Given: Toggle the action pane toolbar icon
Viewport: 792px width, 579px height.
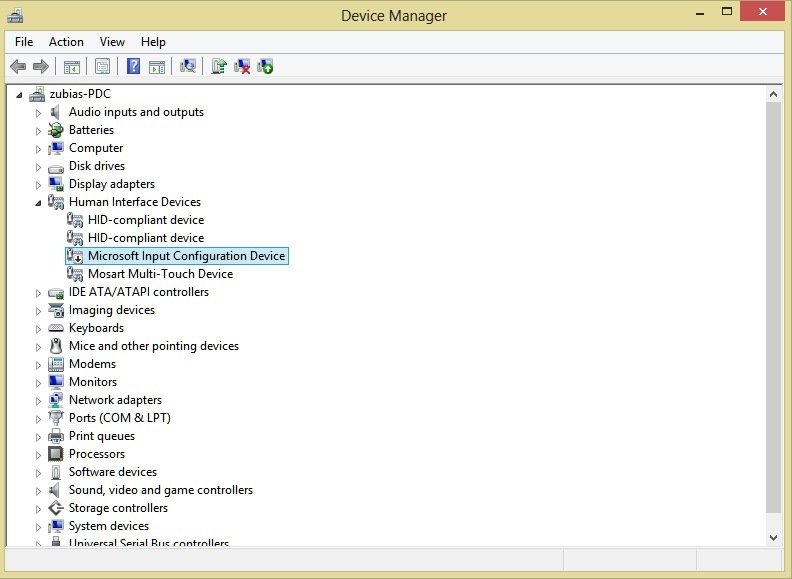Looking at the screenshot, I should tap(157, 67).
